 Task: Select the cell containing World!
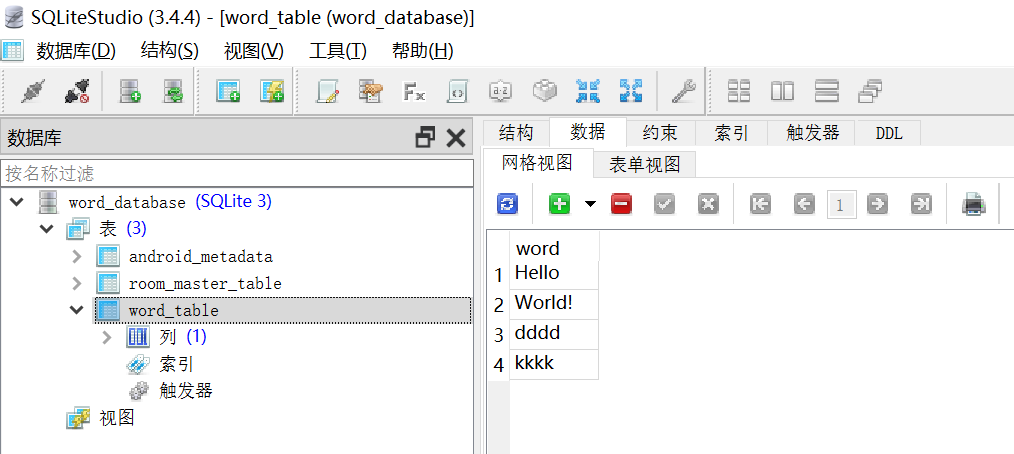pos(554,304)
